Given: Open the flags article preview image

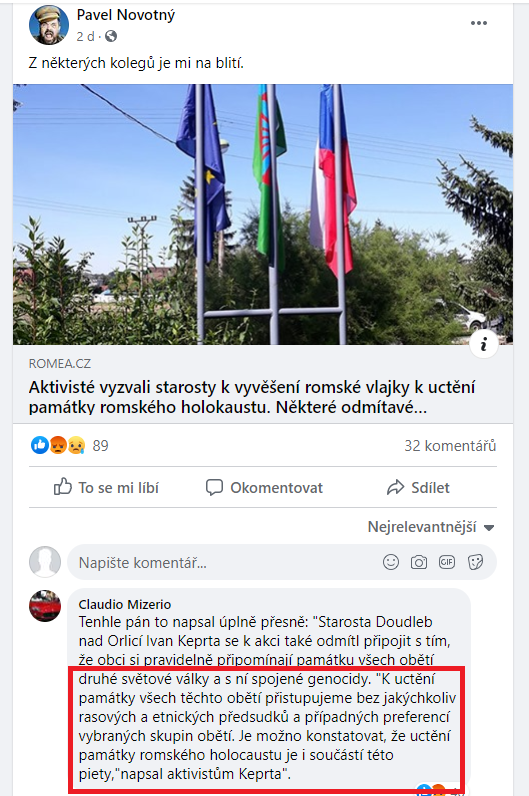Looking at the screenshot, I should (x=263, y=214).
